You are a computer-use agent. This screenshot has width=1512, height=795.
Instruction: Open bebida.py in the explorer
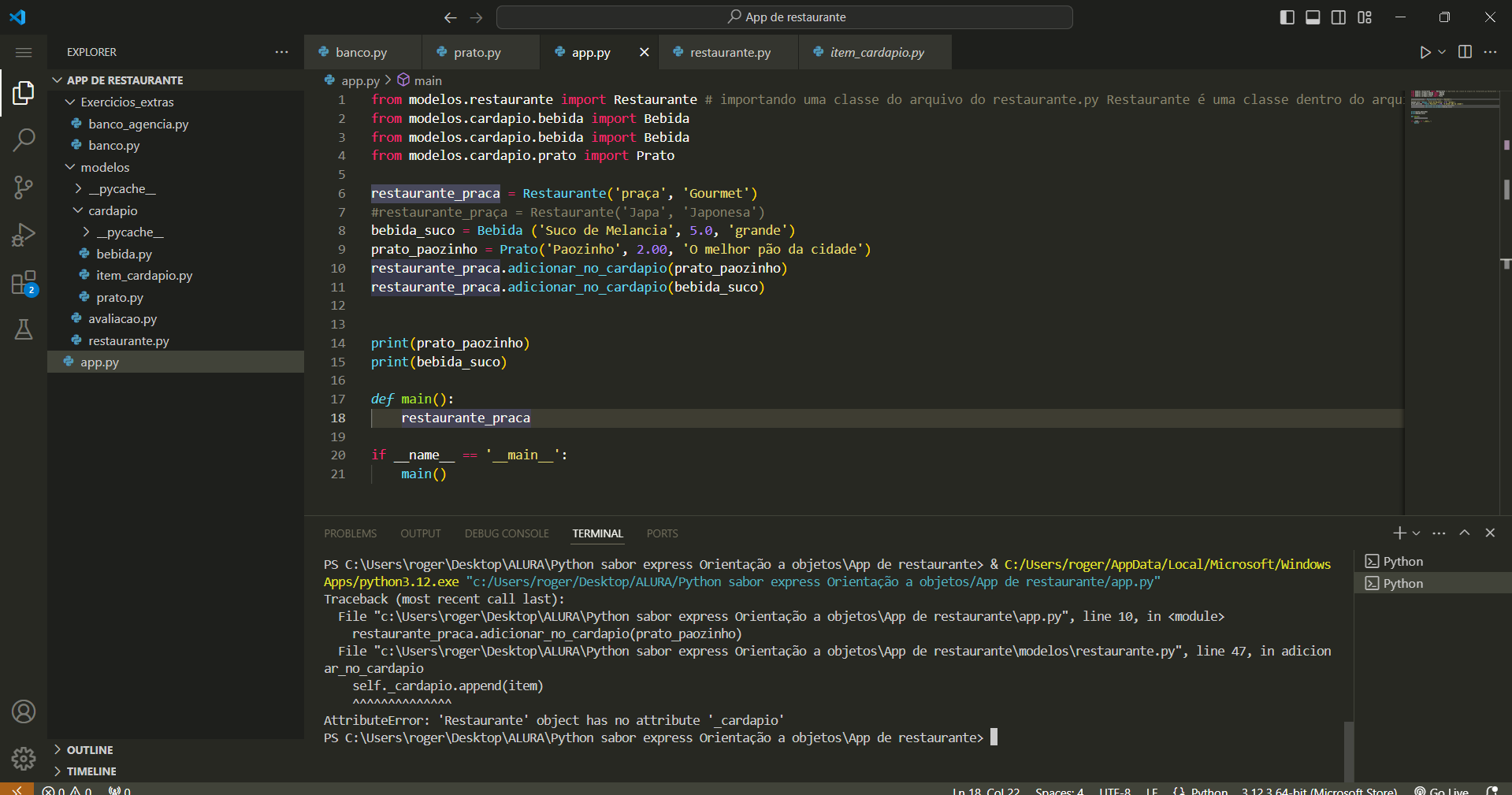124,254
